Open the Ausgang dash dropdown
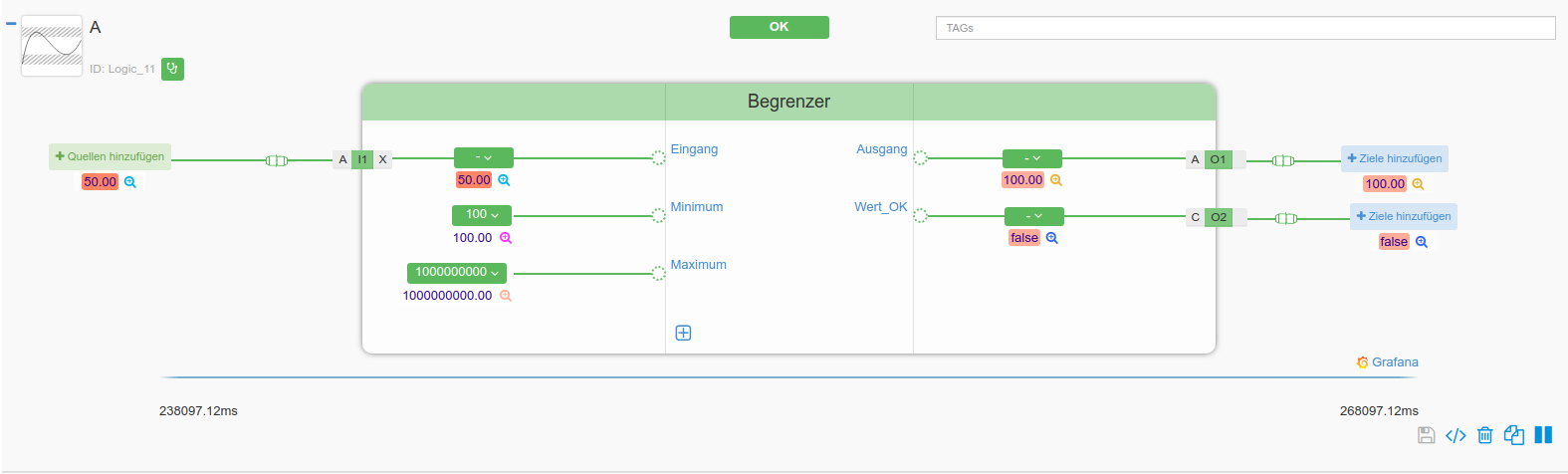 click(1032, 158)
